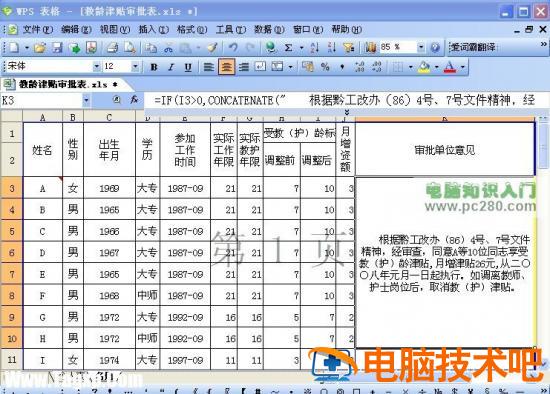Expand the AutoSum dropdown arrow
This screenshot has height=394, width=550.
coord(301,48)
